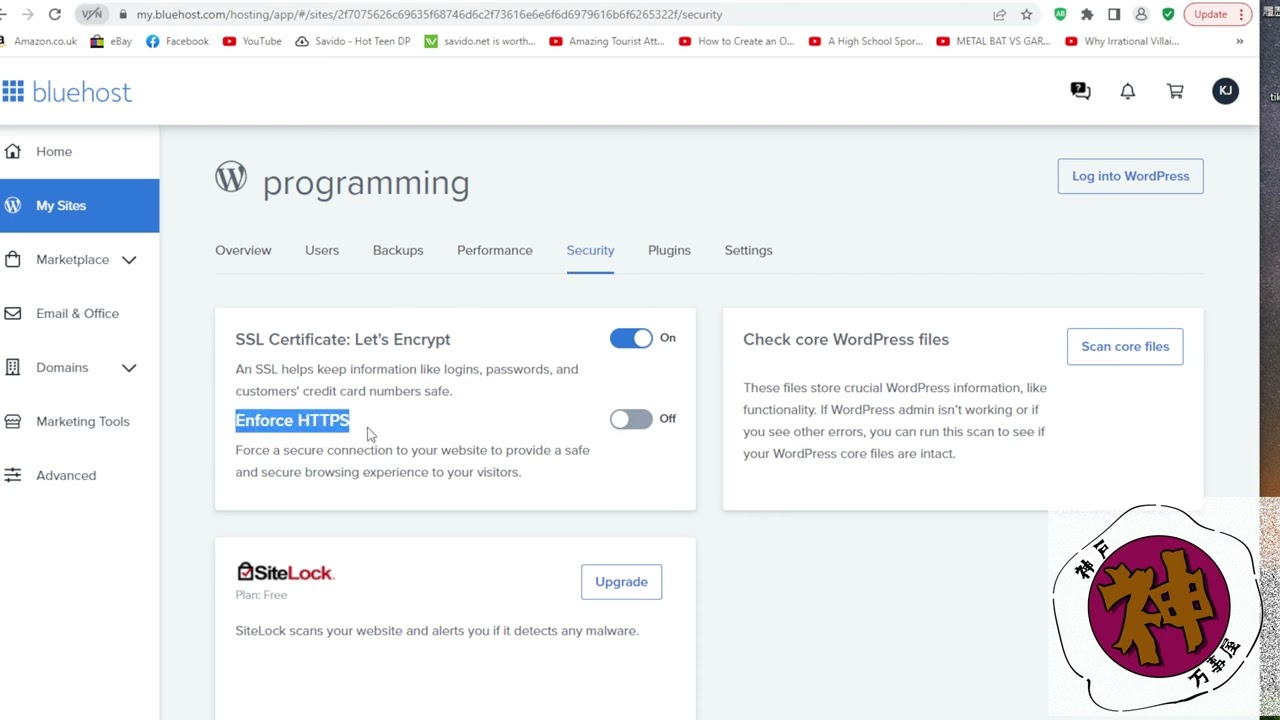Reload the page with browser refresh button

click(x=55, y=14)
